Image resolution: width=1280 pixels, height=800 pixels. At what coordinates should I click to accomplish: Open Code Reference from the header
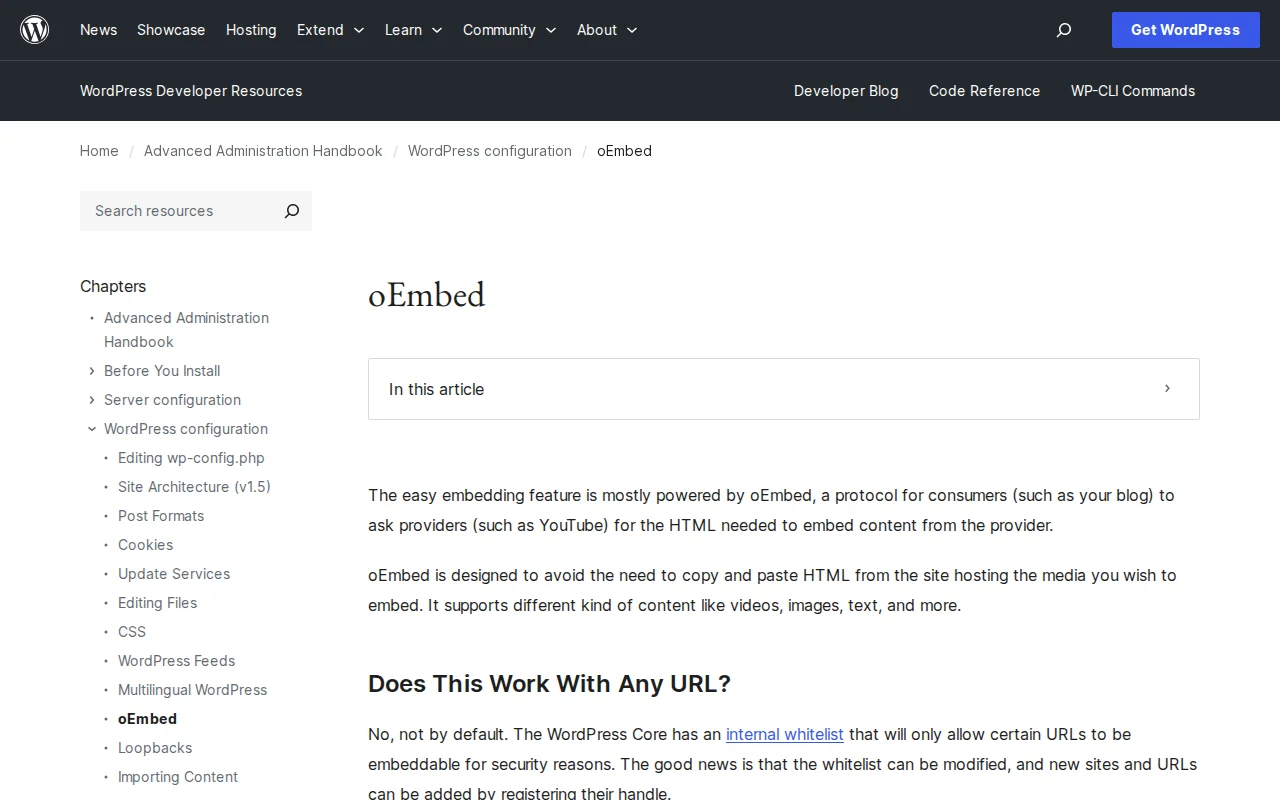(x=984, y=91)
